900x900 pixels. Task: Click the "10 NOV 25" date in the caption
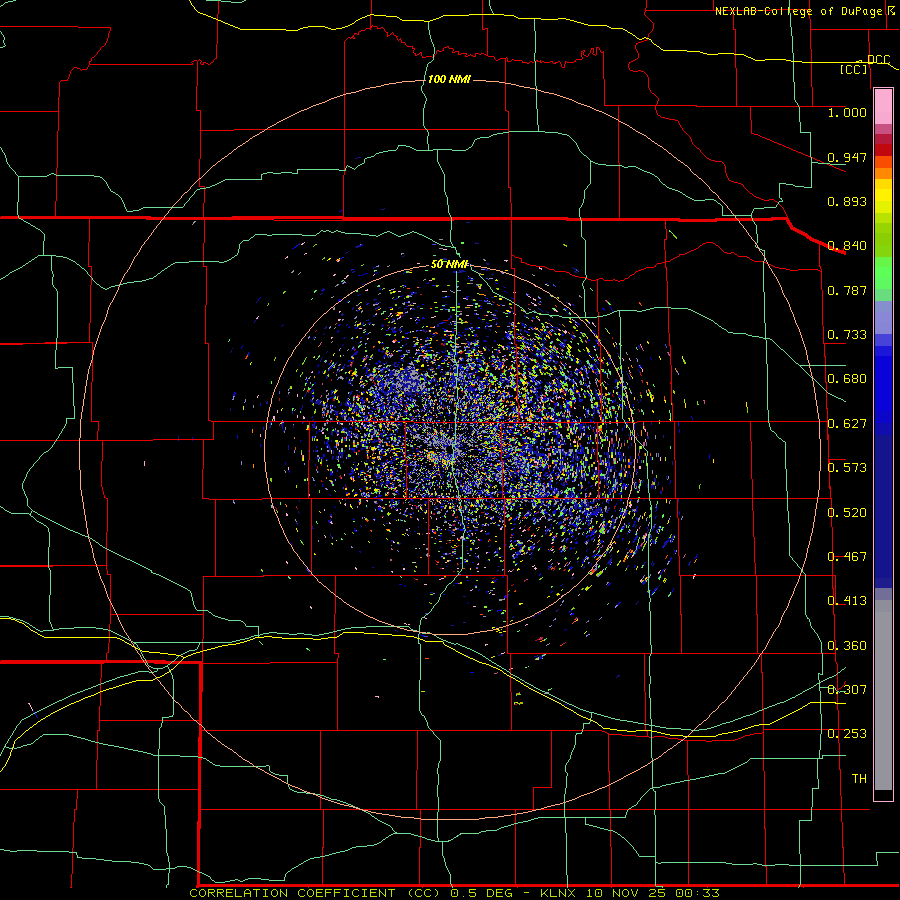pos(626,893)
